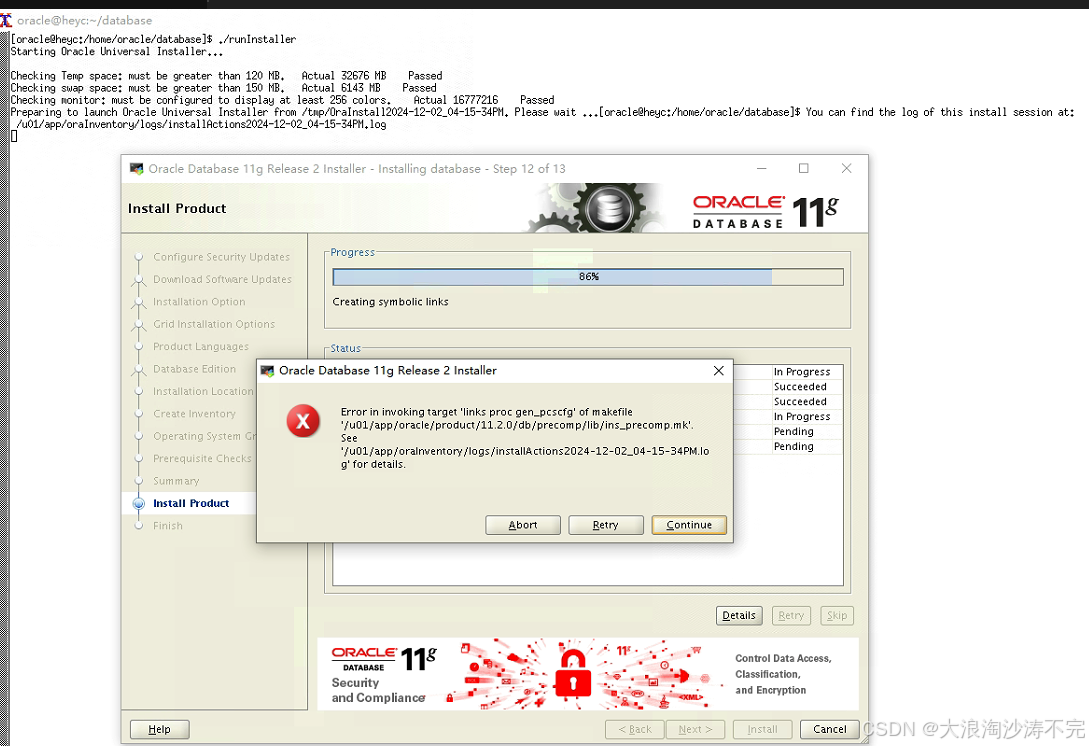Select Database Edition step

point(194,369)
